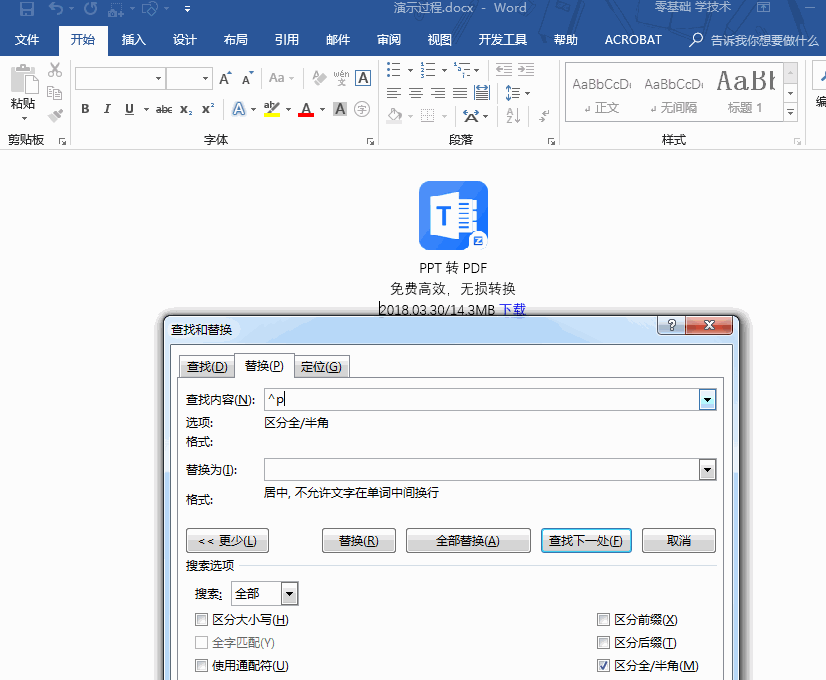The width and height of the screenshot is (826, 680).
Task: Switch to 查找 Find dialog tab
Action: 207,367
